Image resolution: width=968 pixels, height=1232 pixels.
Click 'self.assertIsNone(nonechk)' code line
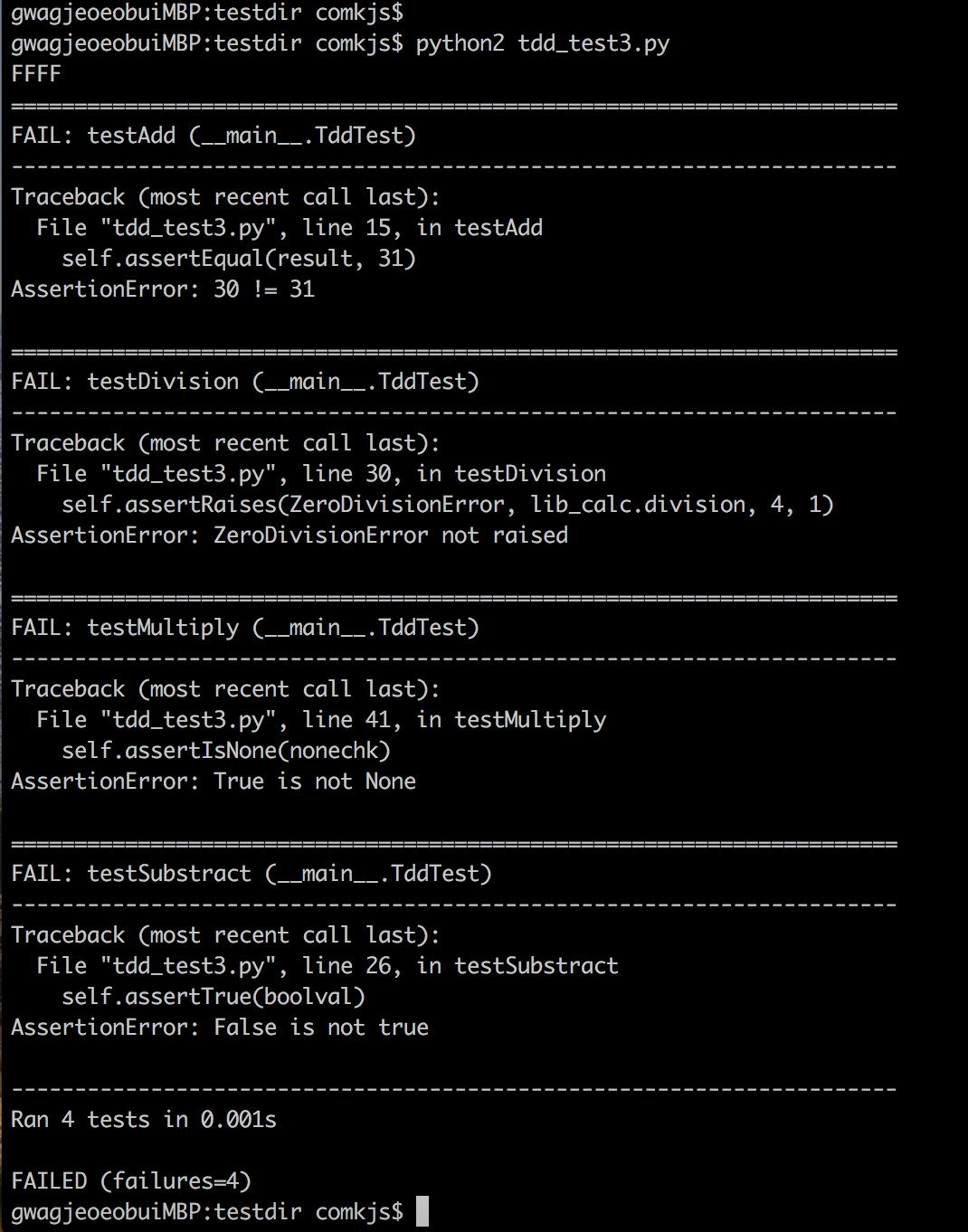point(226,751)
